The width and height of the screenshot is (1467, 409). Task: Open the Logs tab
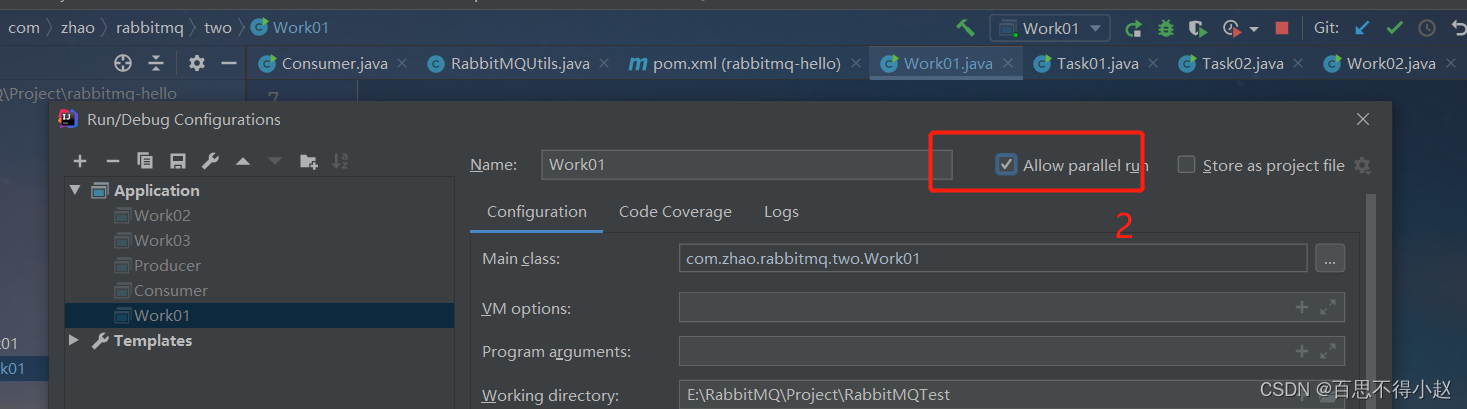(x=781, y=212)
